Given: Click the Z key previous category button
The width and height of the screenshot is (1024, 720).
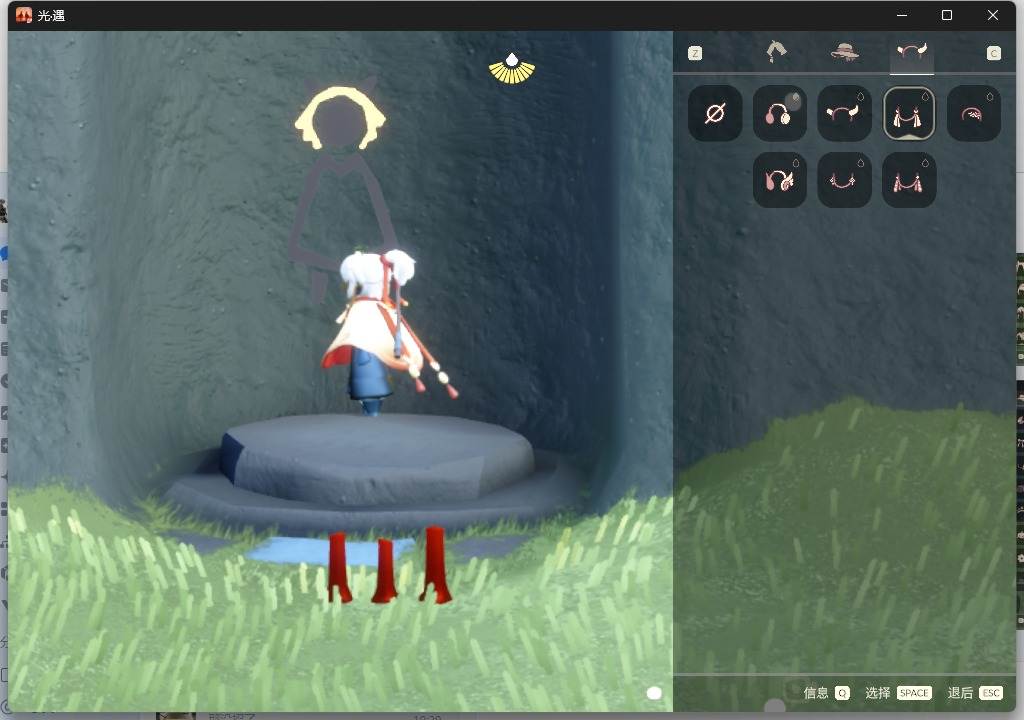Looking at the screenshot, I should tap(695, 53).
